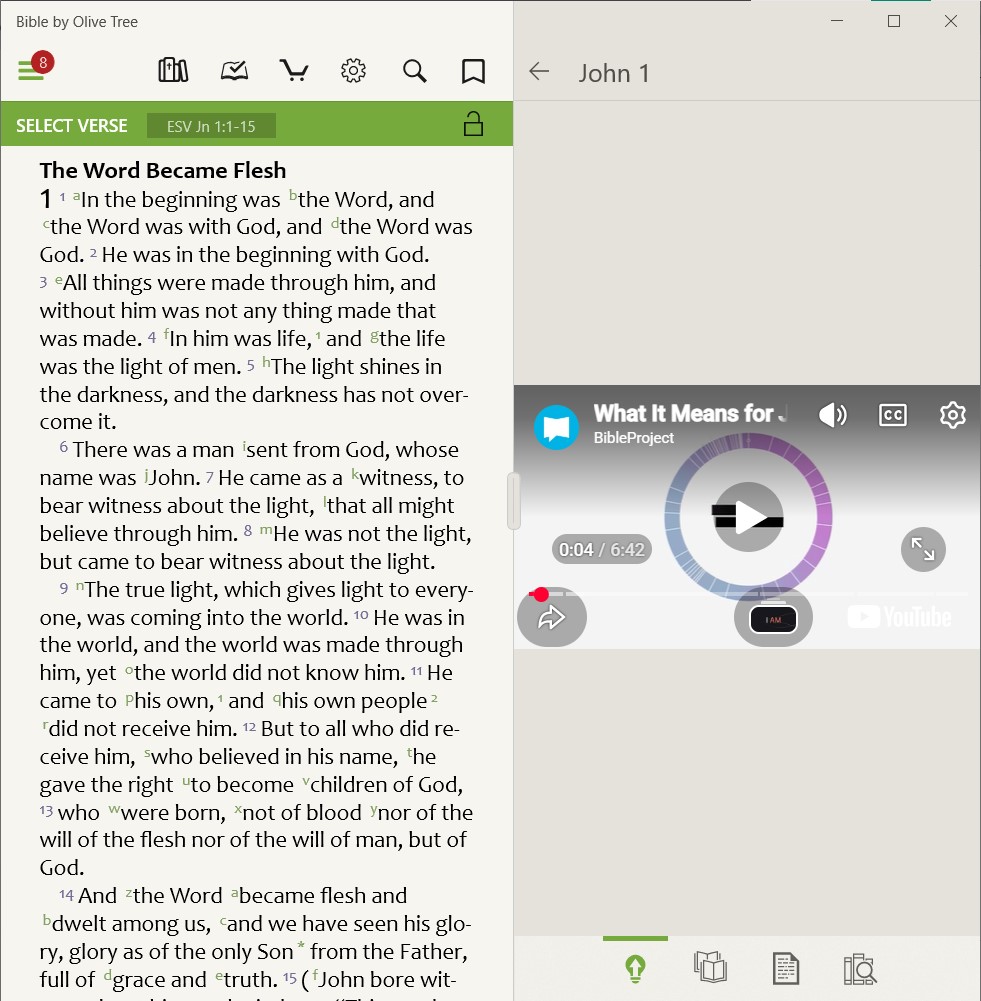Viewport: 981px width, 1001px height.
Task: Play the BibleProject video
Action: point(748,516)
